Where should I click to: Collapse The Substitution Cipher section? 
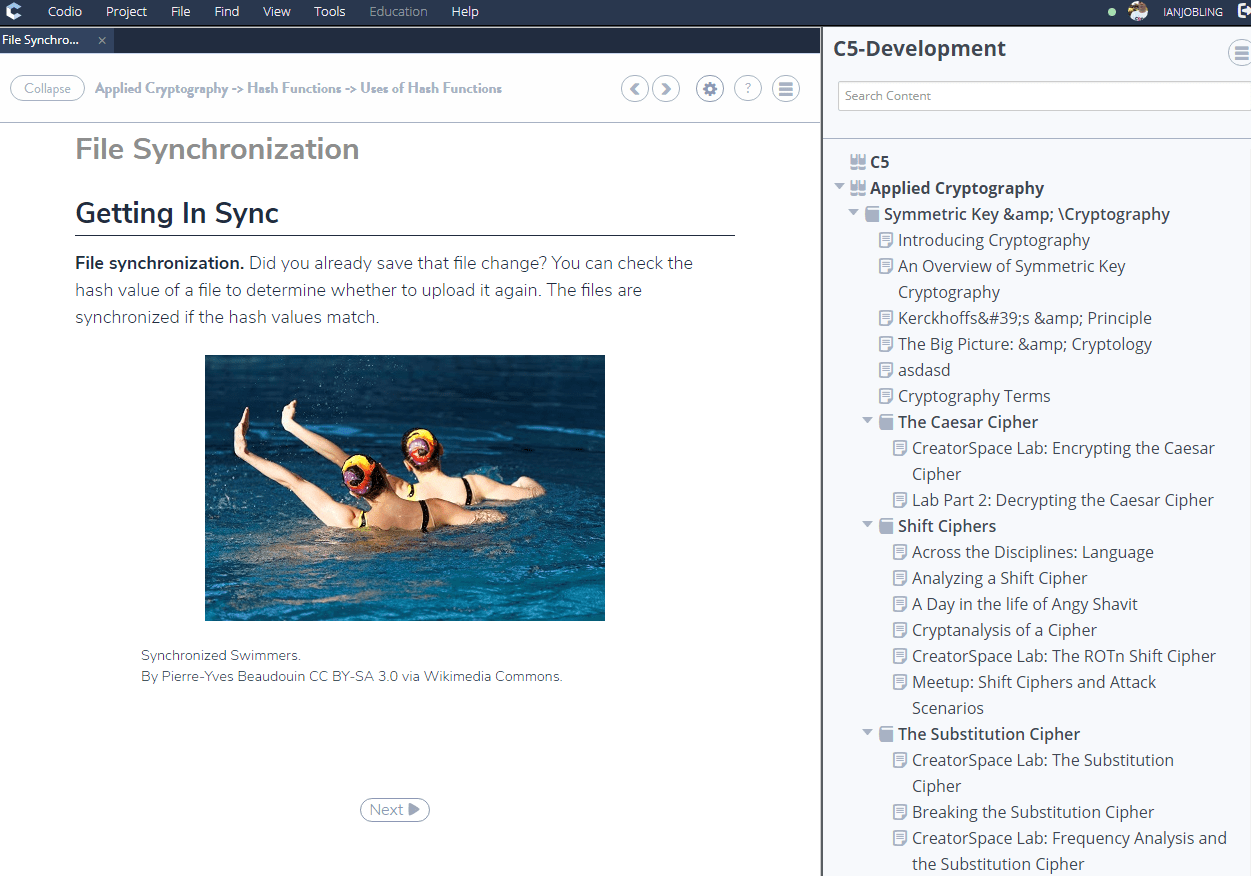(x=868, y=732)
